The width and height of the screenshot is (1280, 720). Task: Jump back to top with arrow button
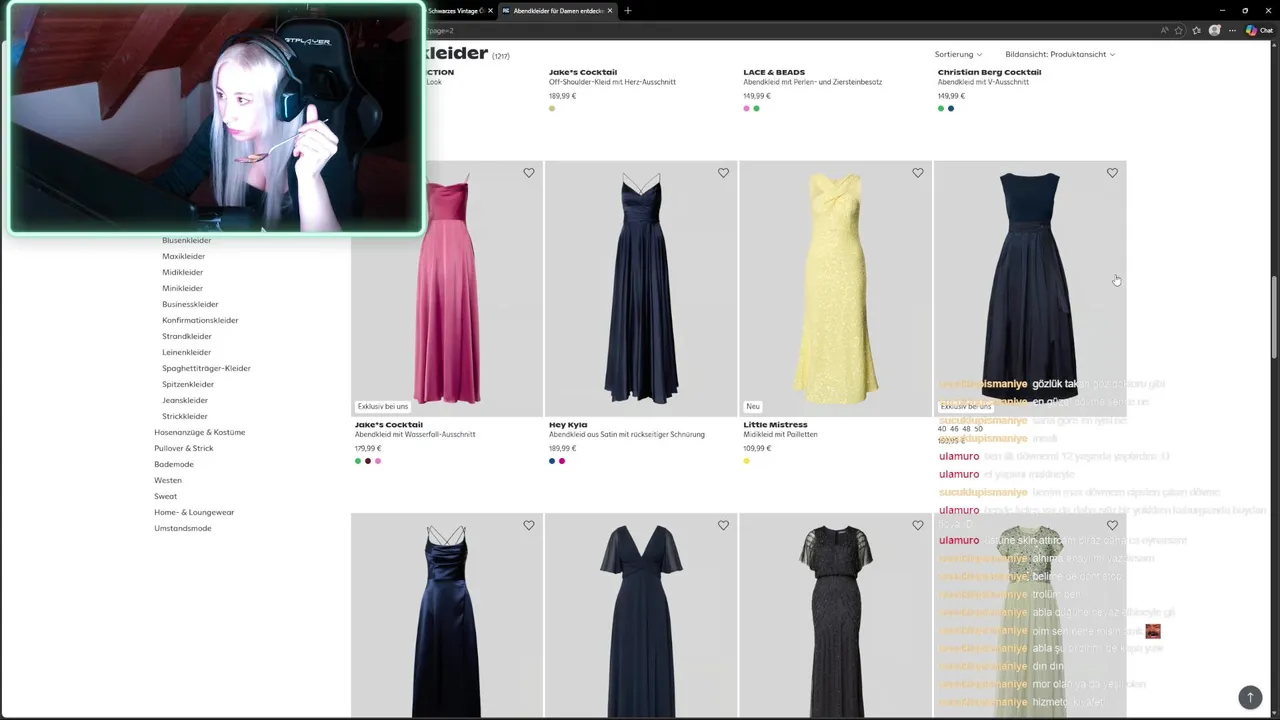coord(1250,697)
